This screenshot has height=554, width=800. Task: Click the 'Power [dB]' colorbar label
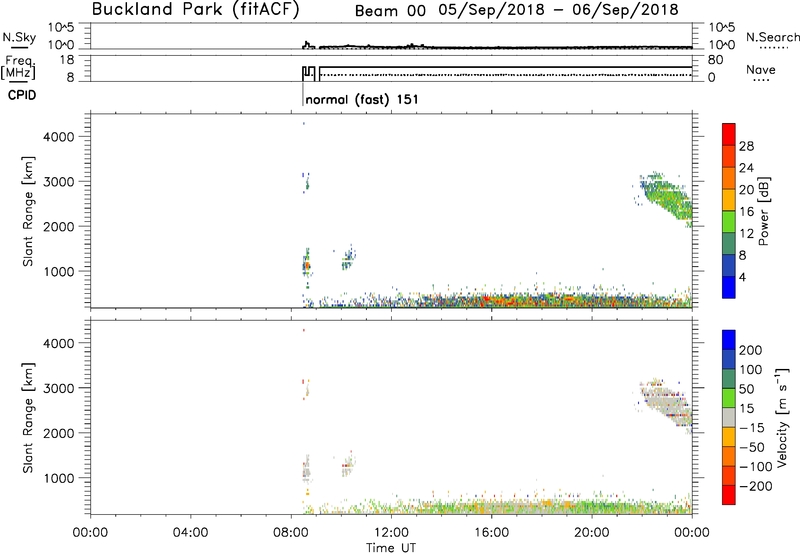[x=763, y=211]
